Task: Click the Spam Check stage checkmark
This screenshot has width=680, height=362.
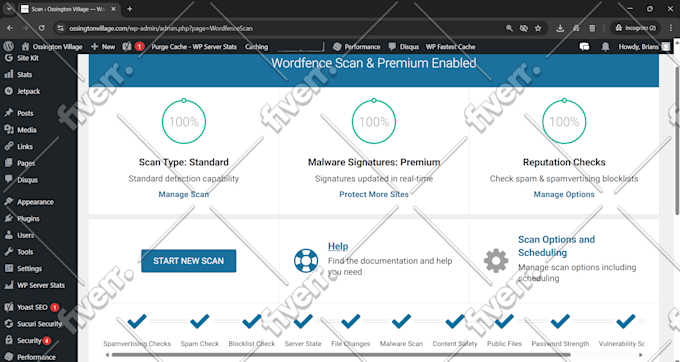Action: 199,322
